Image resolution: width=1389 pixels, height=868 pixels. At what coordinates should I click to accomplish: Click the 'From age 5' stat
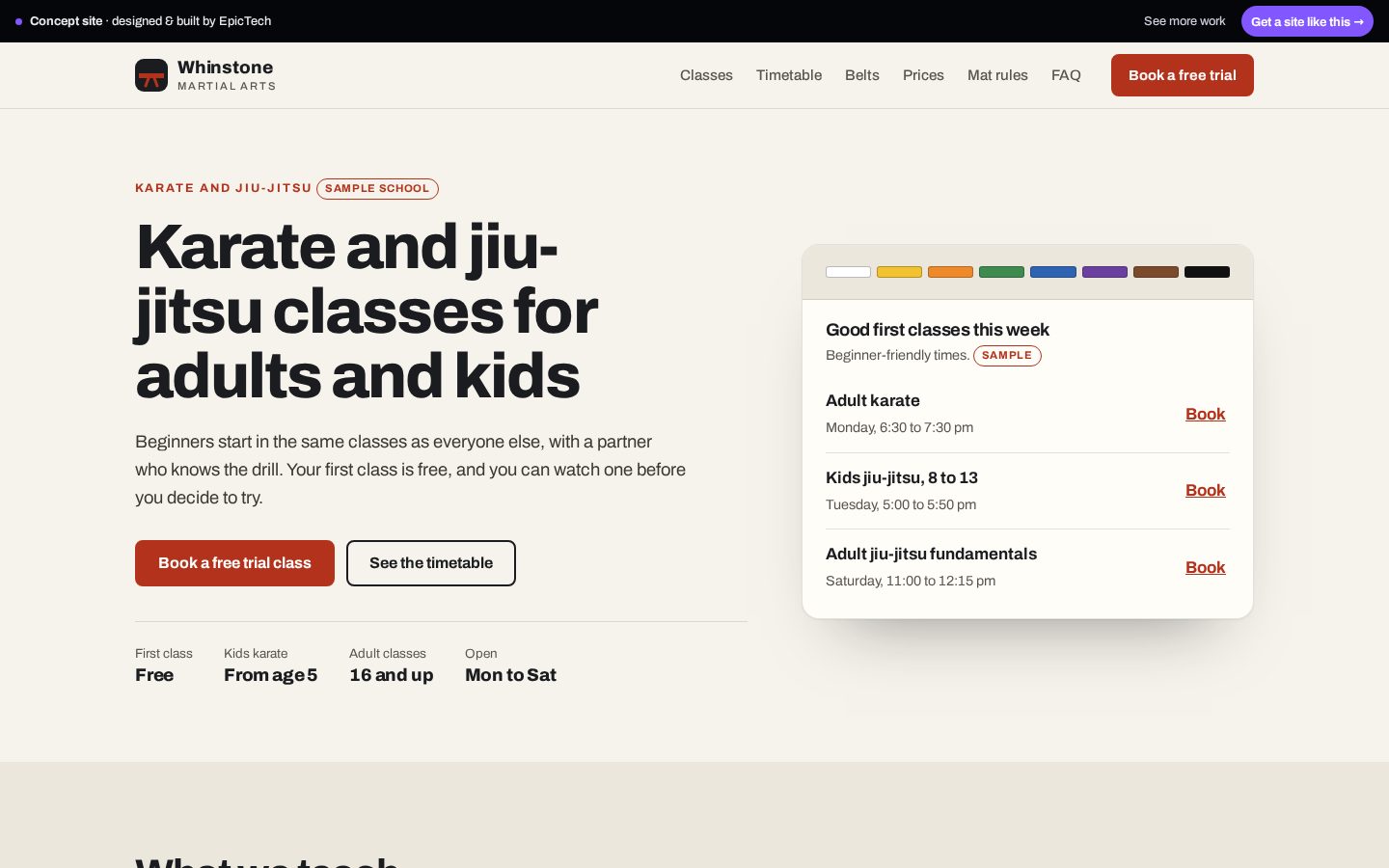point(270,675)
